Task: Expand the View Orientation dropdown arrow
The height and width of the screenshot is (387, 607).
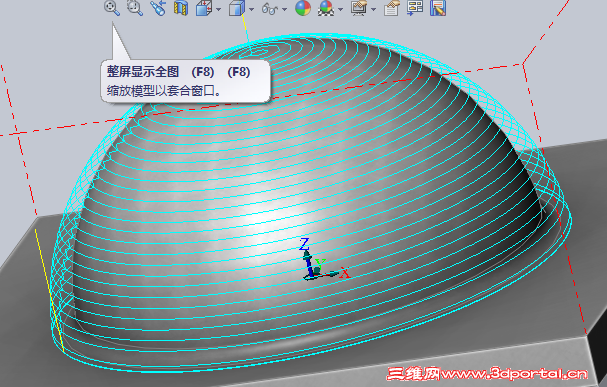Action: pos(218,9)
